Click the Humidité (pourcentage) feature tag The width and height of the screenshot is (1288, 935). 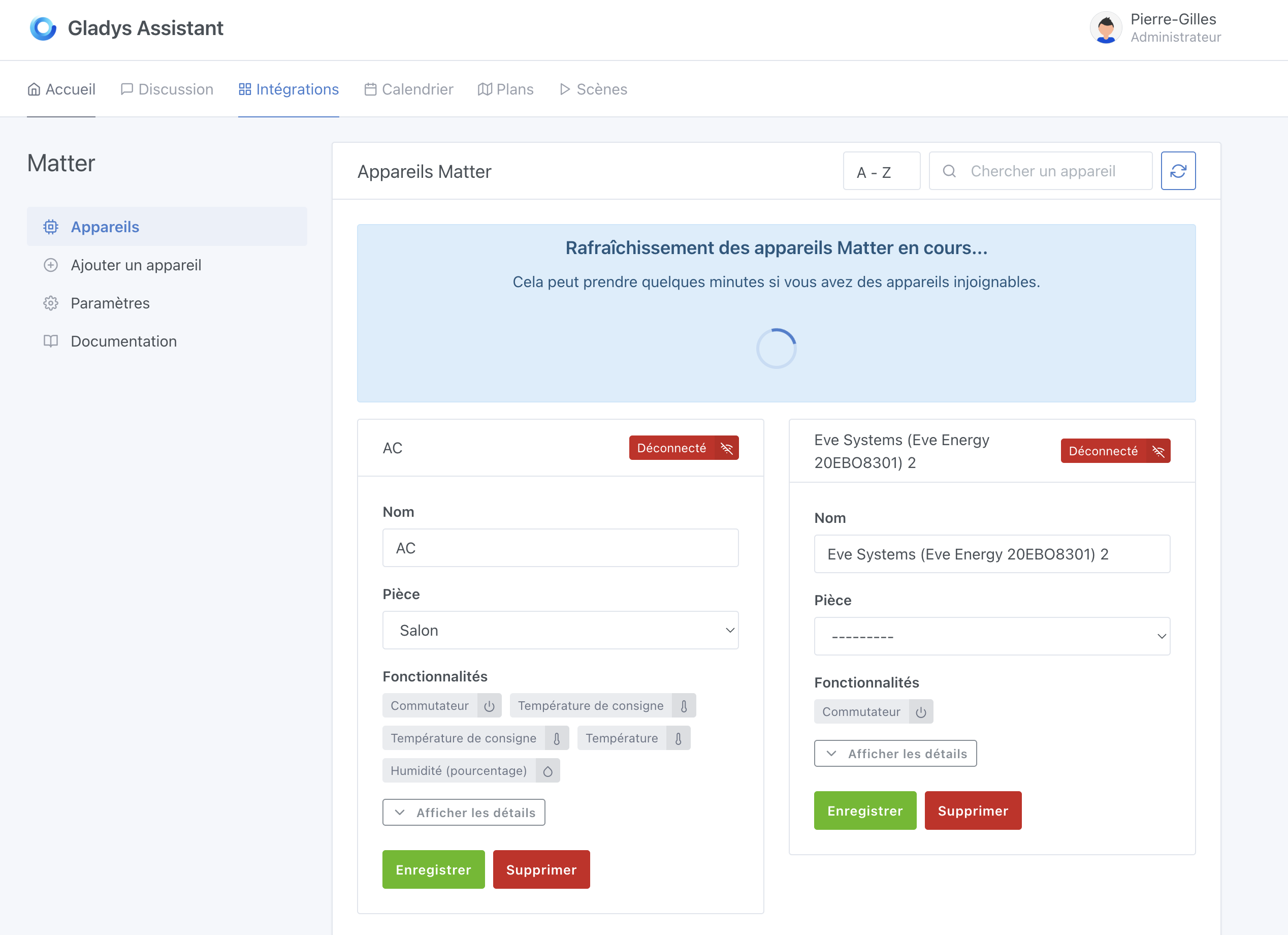tap(471, 771)
